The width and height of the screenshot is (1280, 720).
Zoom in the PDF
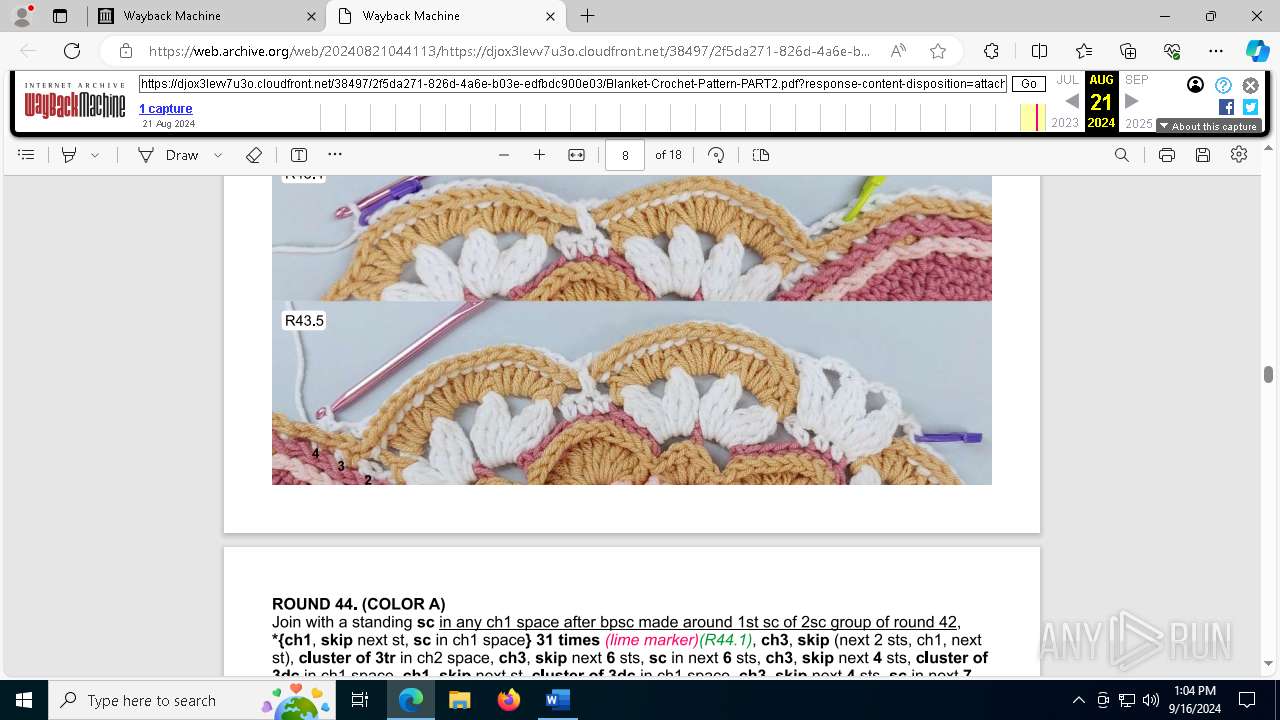(x=540, y=155)
